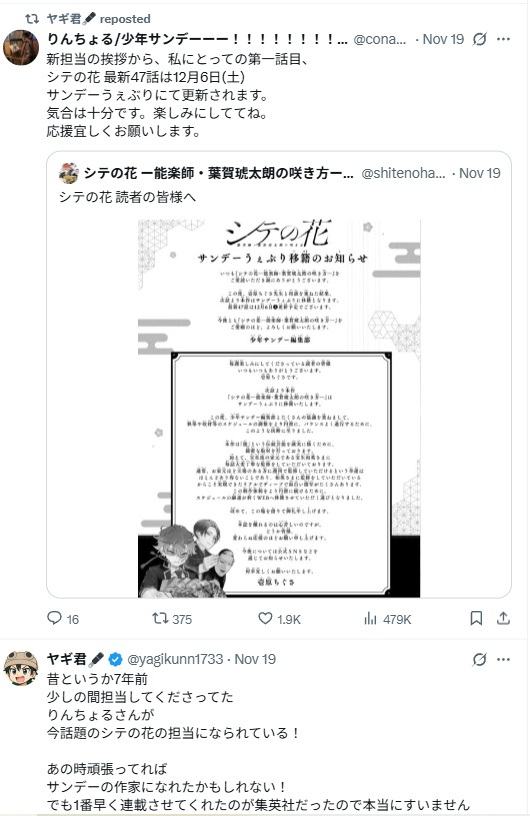The height and width of the screenshot is (816, 530).
Task: Click the reply icon with 16 comments
Action: pyautogui.click(x=54, y=618)
